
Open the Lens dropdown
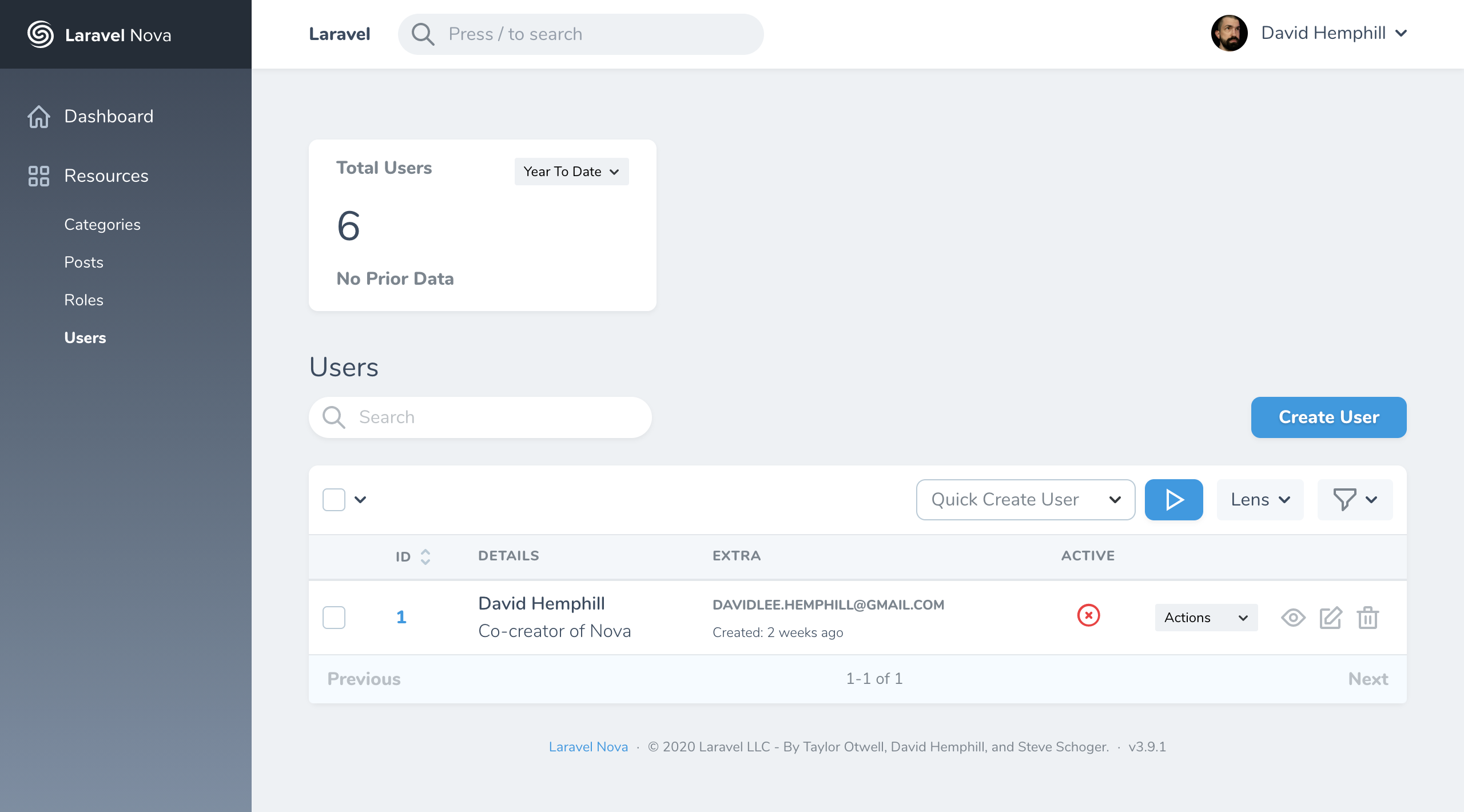[1260, 500]
